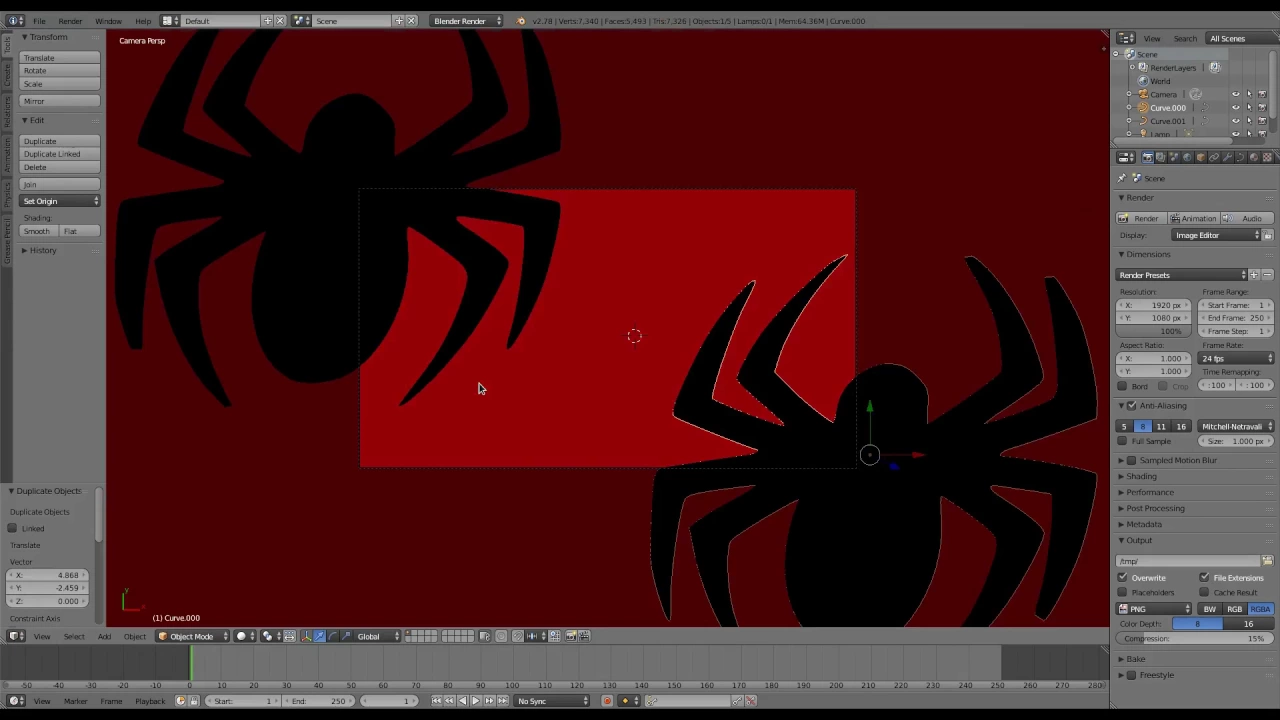This screenshot has height=720, width=1280.
Task: Open the Object properties cube tab
Action: click(1200, 157)
